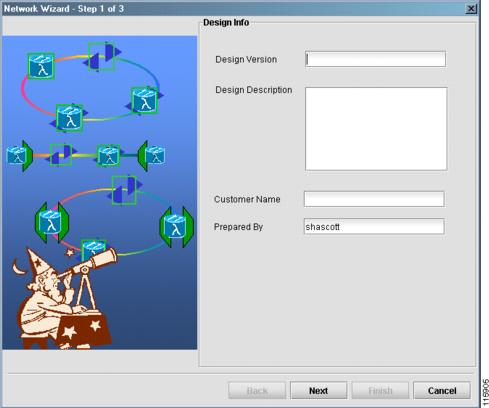This screenshot has width=489, height=408.
Task: Cancel the Network Wizard
Action: click(x=442, y=390)
